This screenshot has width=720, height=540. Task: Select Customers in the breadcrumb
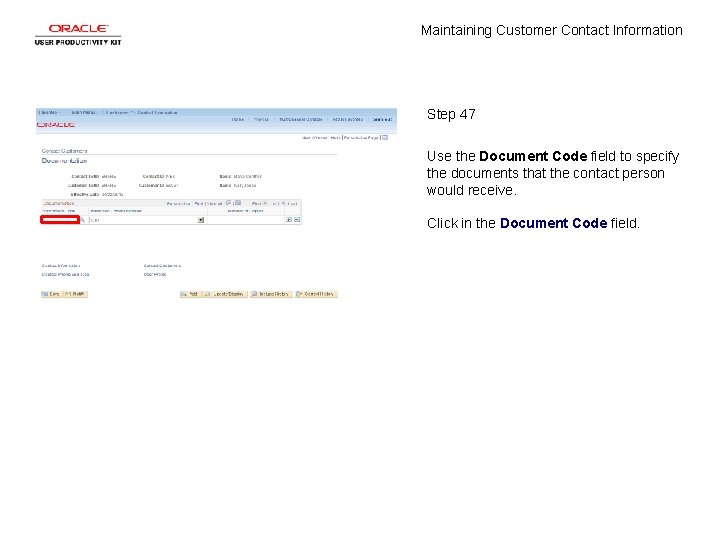tap(117, 112)
